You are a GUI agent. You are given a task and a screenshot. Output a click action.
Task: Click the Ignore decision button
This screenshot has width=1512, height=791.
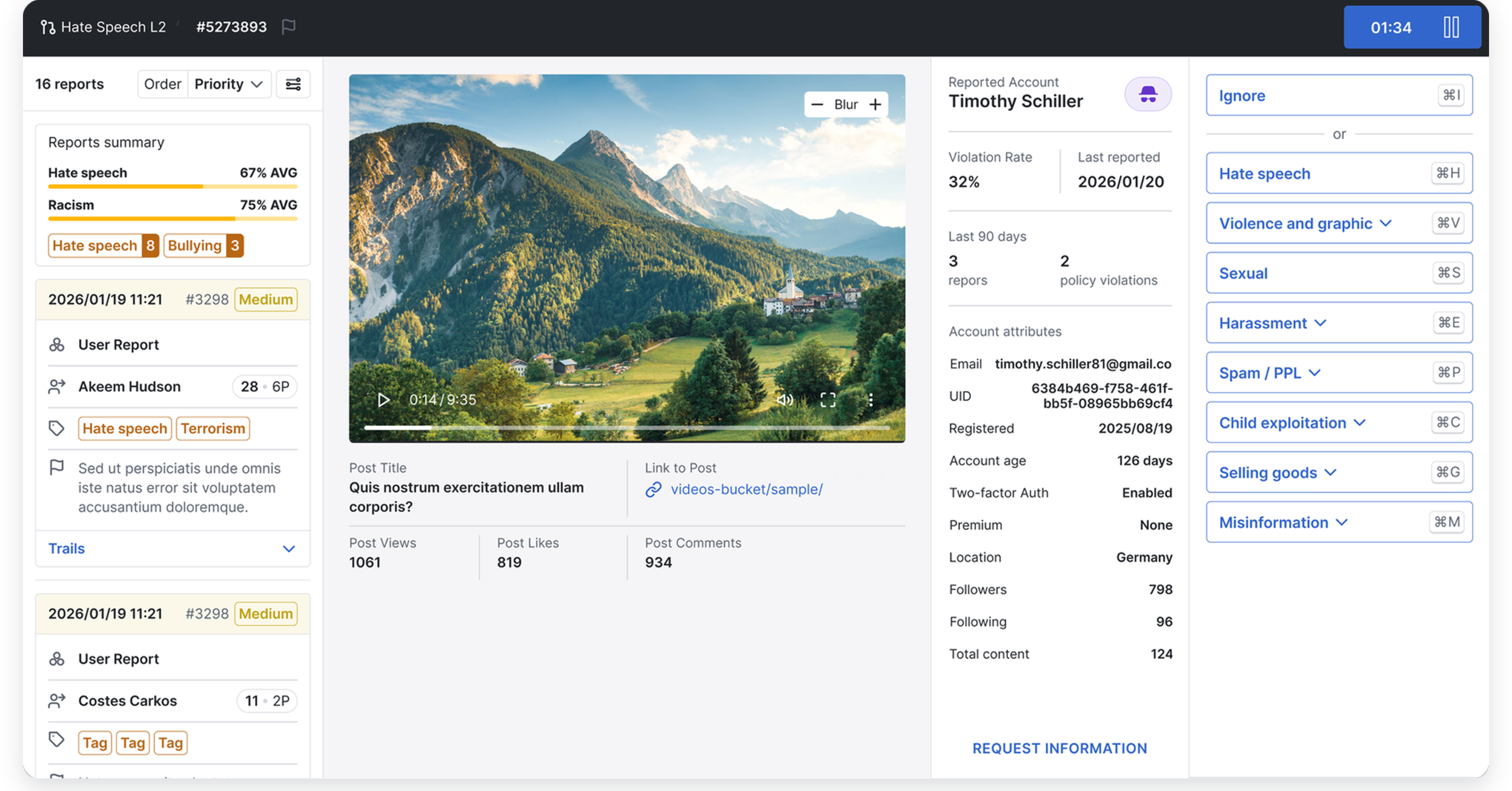point(1339,95)
